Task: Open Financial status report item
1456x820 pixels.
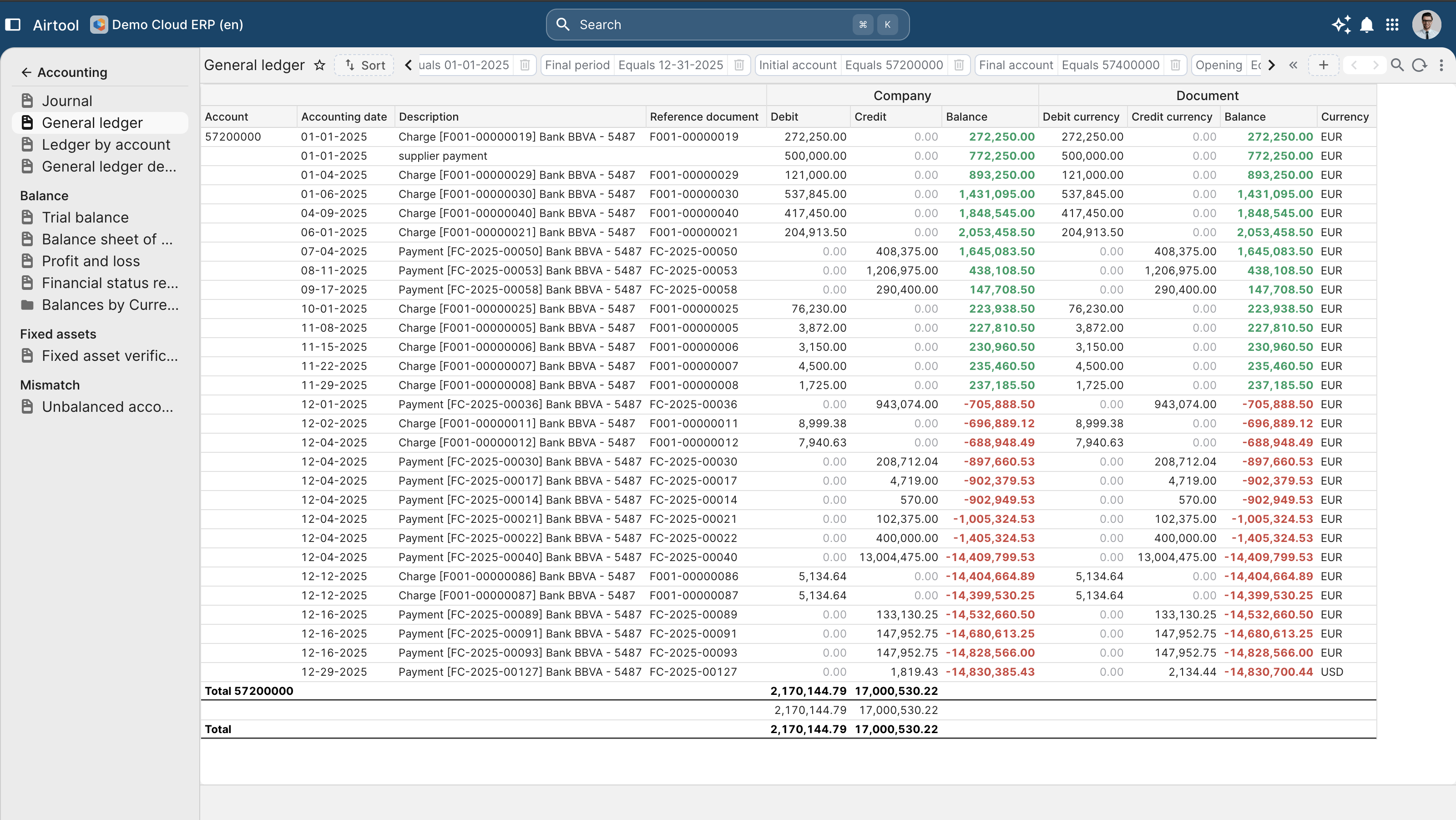Action: tap(100, 283)
